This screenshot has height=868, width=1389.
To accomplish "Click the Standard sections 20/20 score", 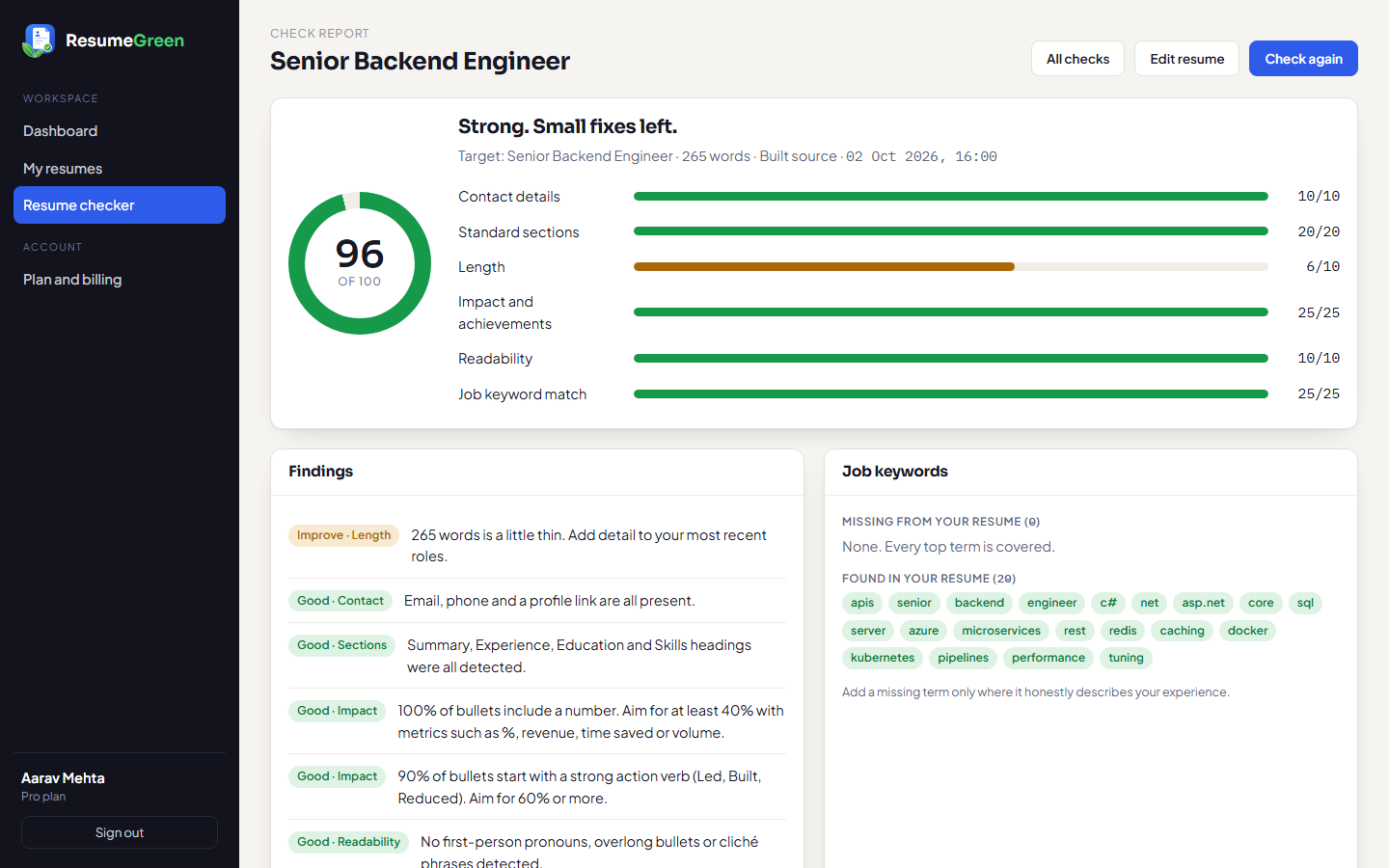I will [1319, 232].
